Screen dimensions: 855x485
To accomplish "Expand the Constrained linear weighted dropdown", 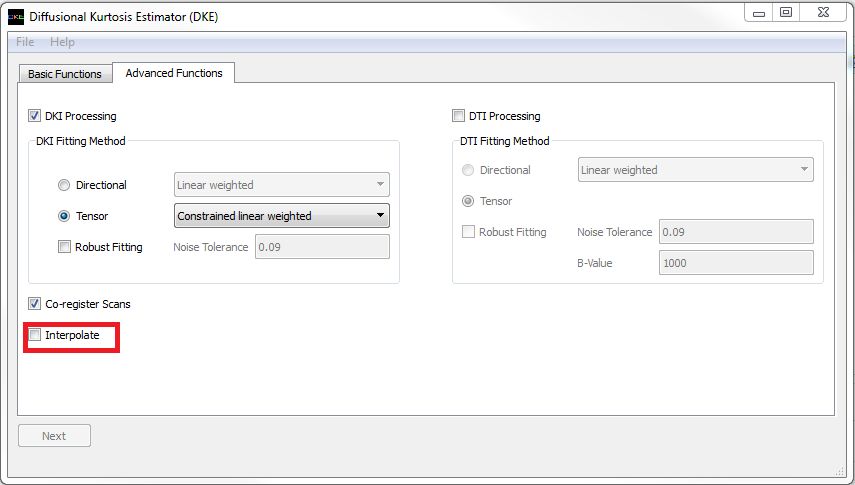I will (281, 216).
